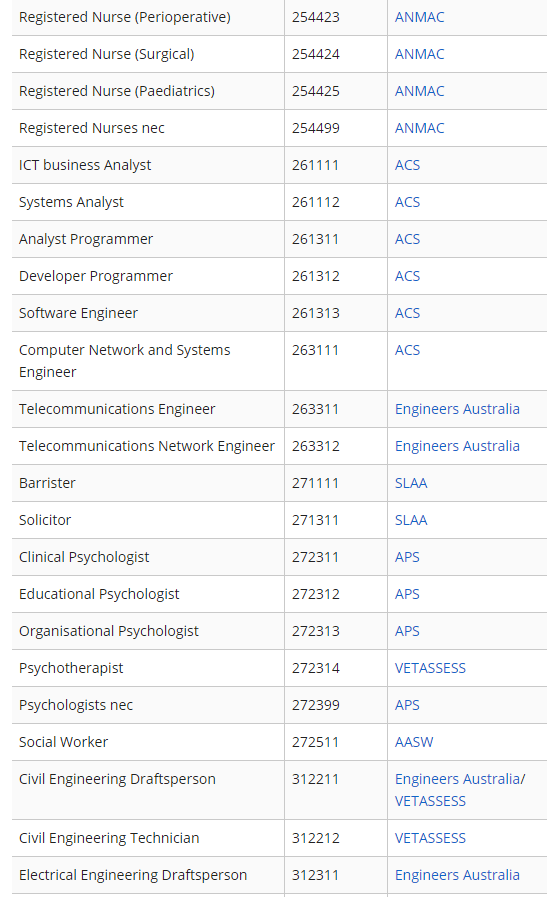Click VETASSESS link for Civil Engineering Technician
Image resolution: width=547 pixels, height=897 pixels.
pyautogui.click(x=430, y=838)
